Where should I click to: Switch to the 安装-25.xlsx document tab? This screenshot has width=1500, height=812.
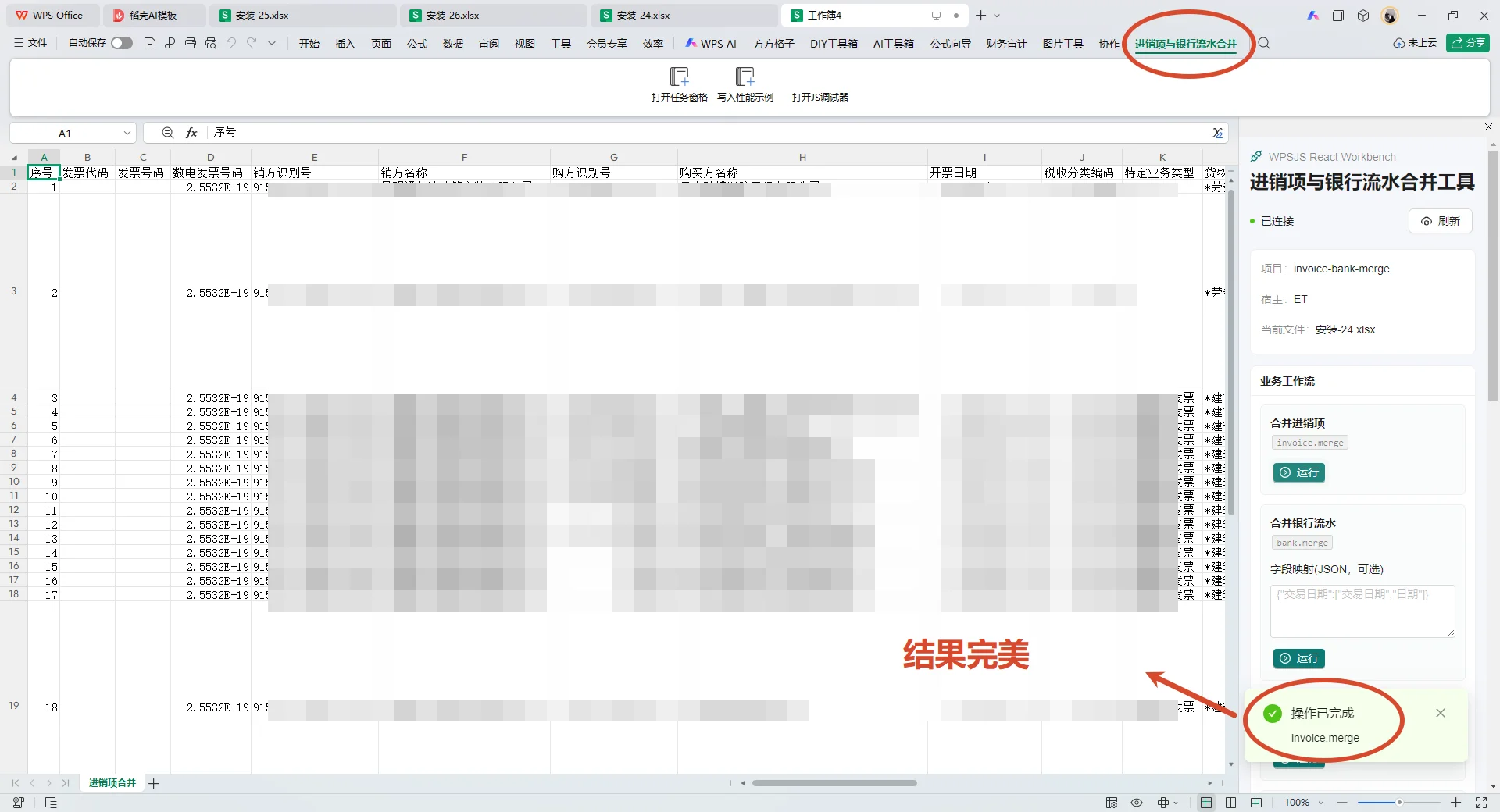pyautogui.click(x=305, y=16)
